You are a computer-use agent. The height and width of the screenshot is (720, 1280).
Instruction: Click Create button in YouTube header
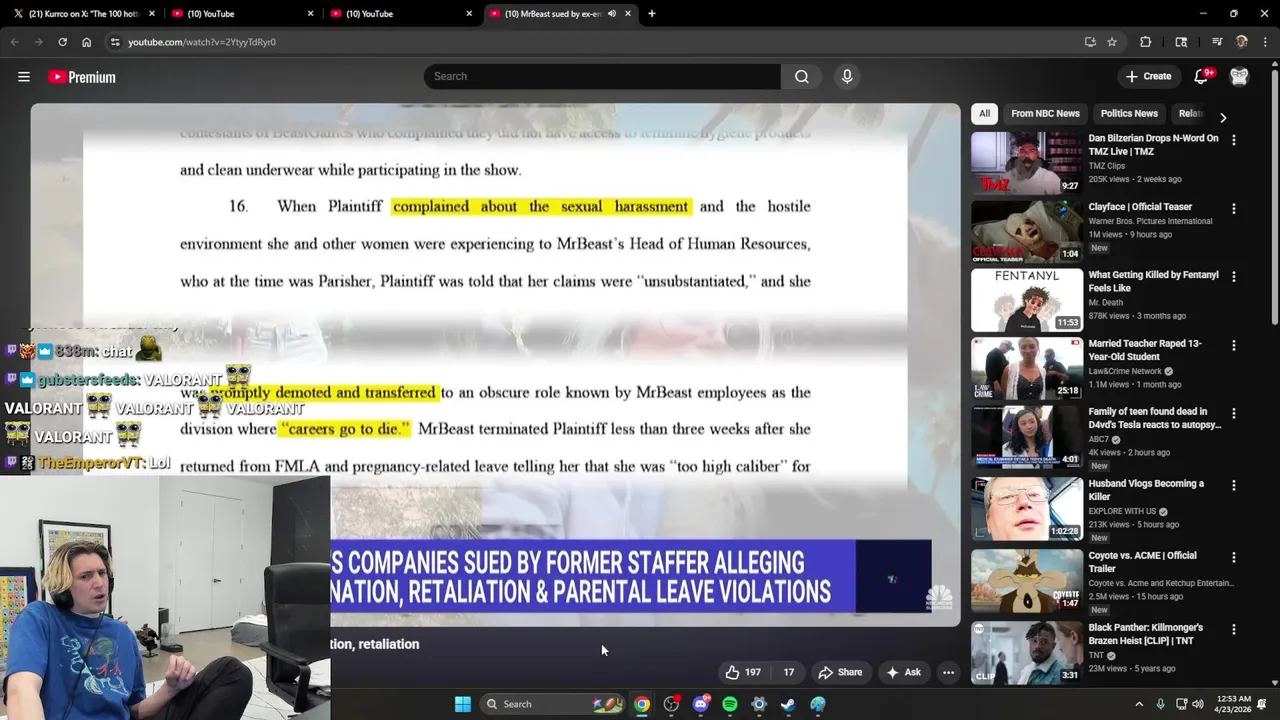(x=1148, y=77)
